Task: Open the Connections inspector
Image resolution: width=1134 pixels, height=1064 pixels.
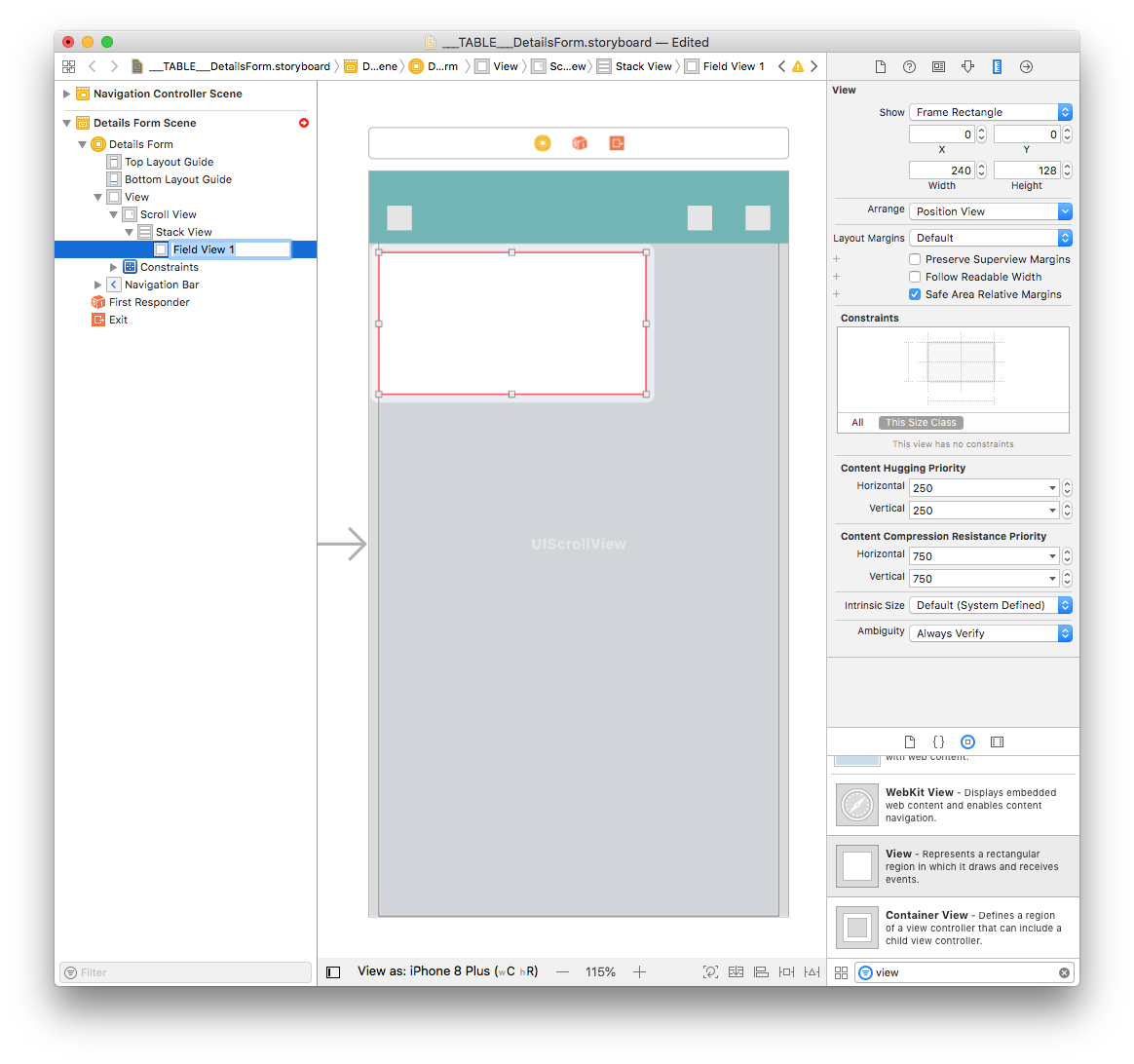Action: click(x=1026, y=66)
